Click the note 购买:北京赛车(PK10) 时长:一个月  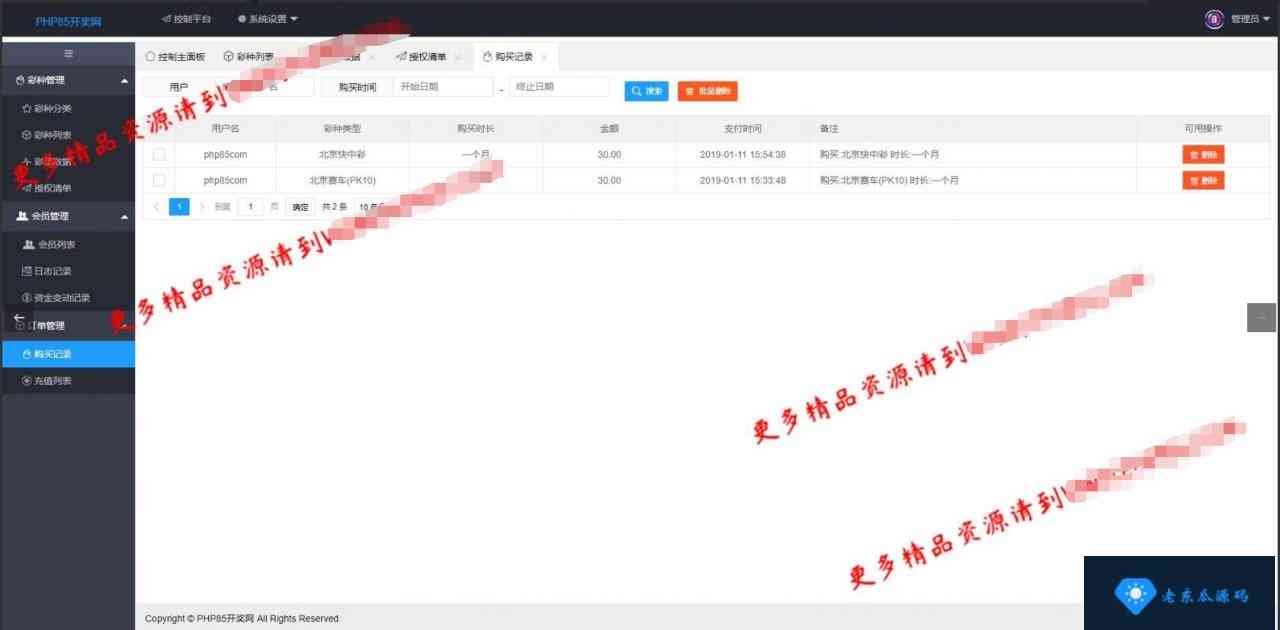click(x=888, y=180)
